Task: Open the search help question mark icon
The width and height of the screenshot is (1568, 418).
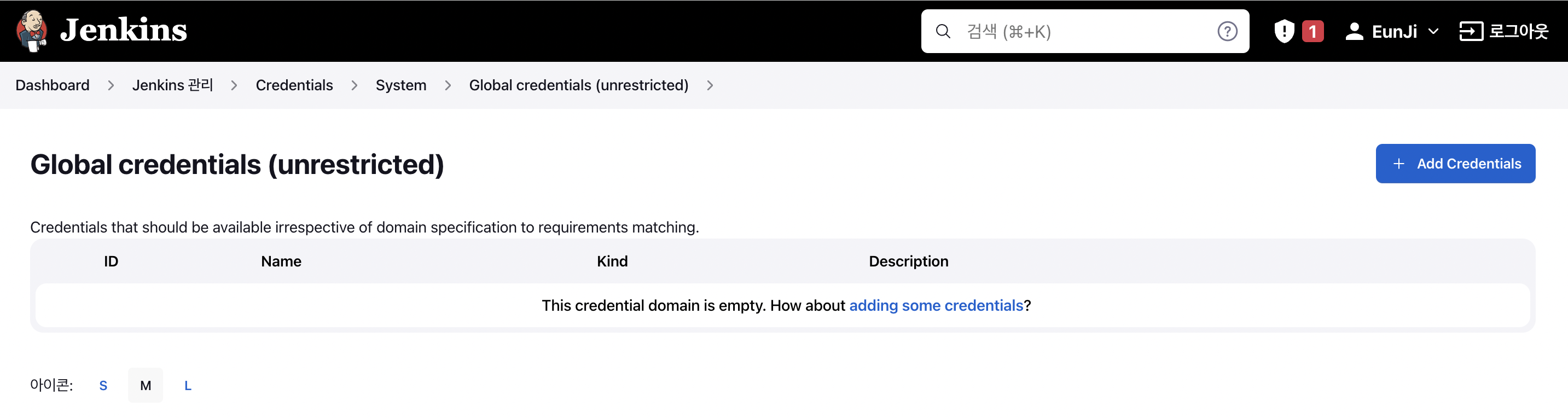Action: point(1227,31)
